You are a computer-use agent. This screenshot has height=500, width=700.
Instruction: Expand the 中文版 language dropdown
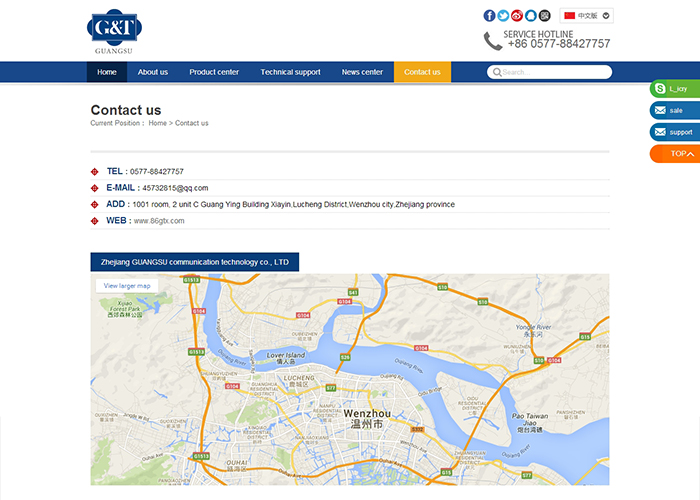click(587, 16)
